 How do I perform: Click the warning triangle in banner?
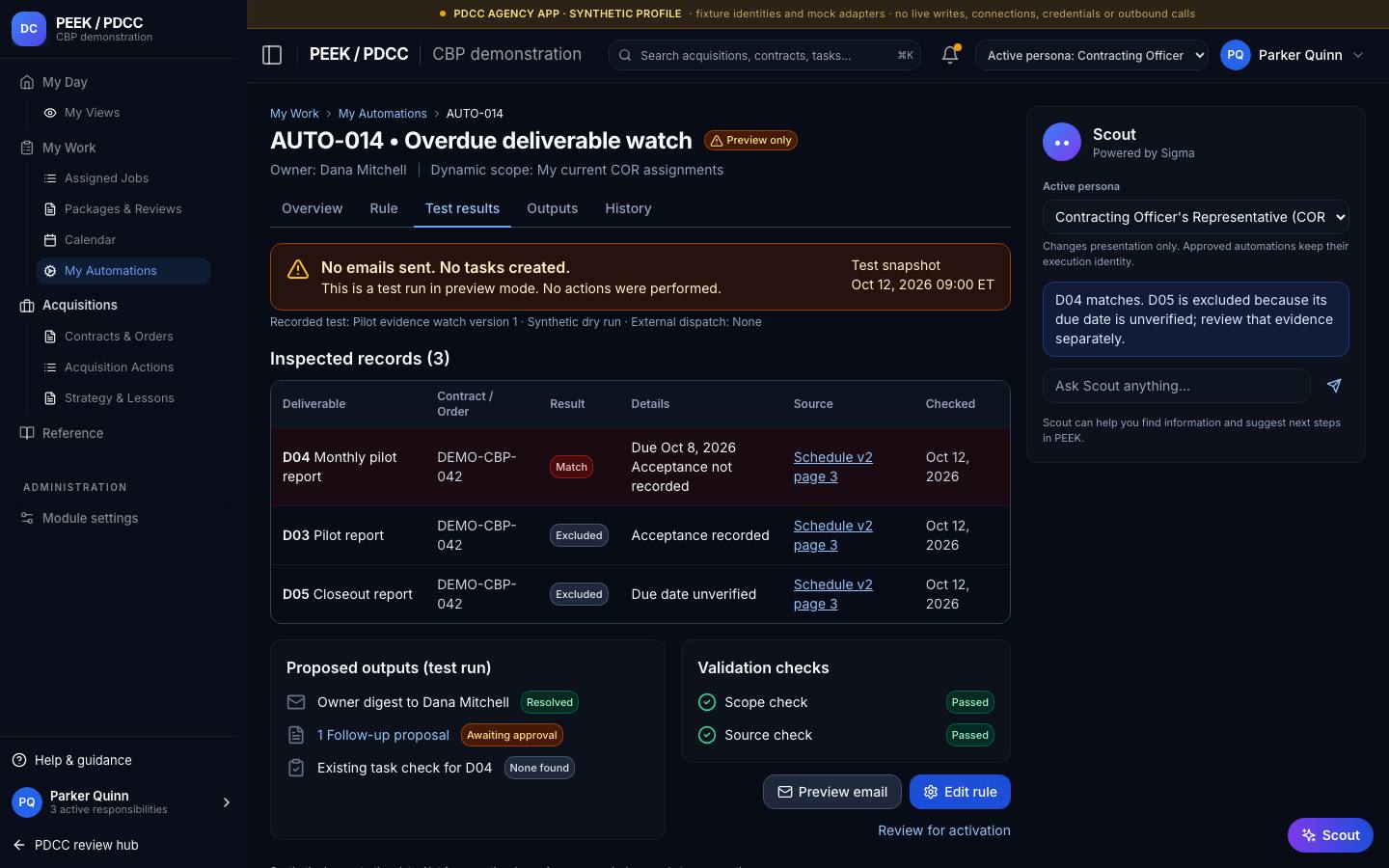click(x=298, y=269)
